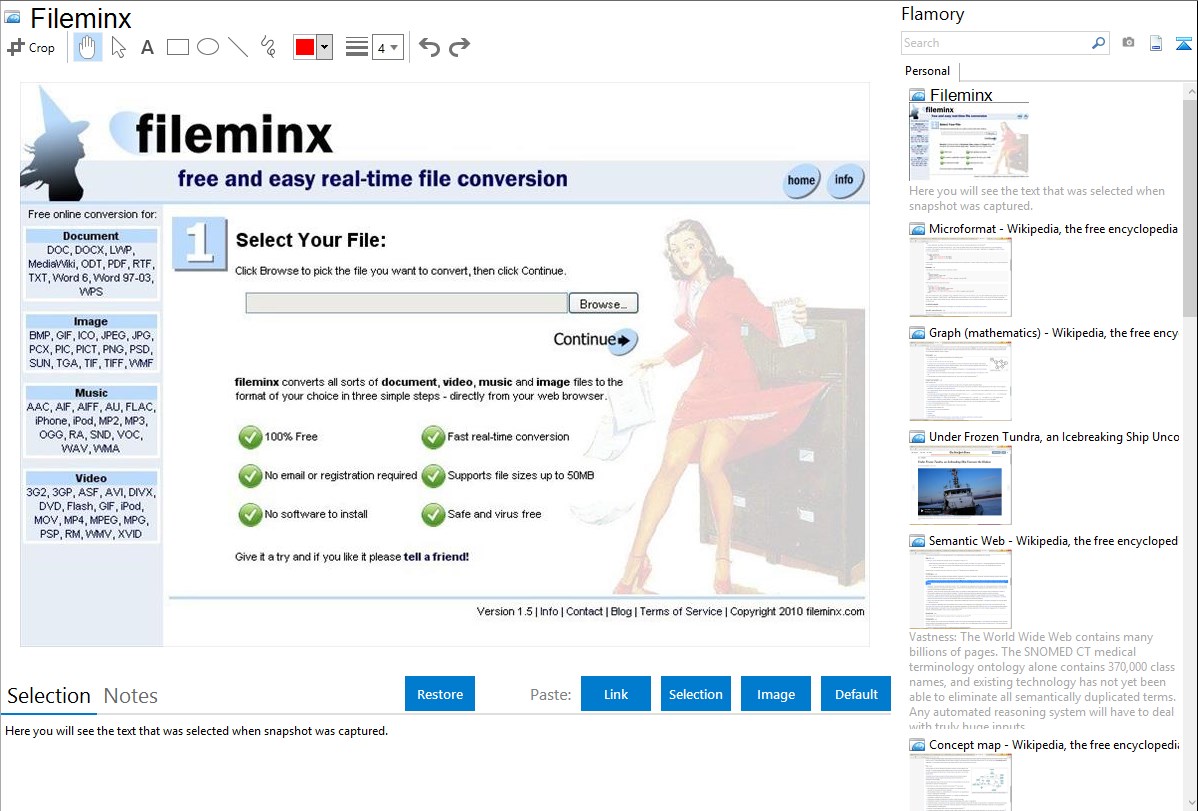1198x811 pixels.
Task: Redo the last edit
Action: pos(459,47)
